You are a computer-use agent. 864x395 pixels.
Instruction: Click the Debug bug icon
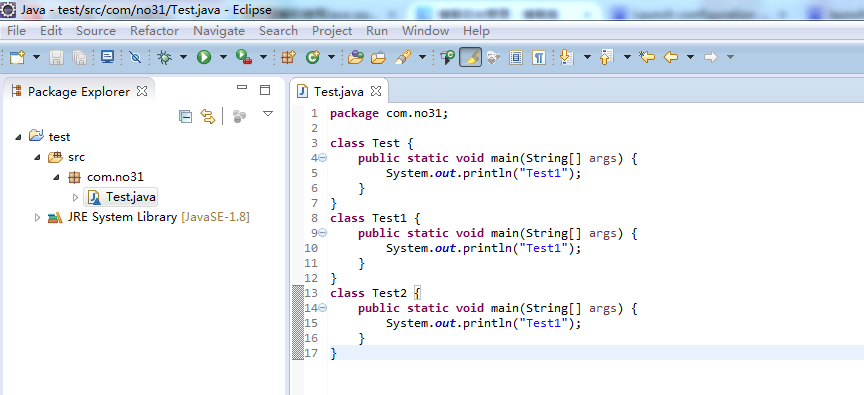(164, 57)
